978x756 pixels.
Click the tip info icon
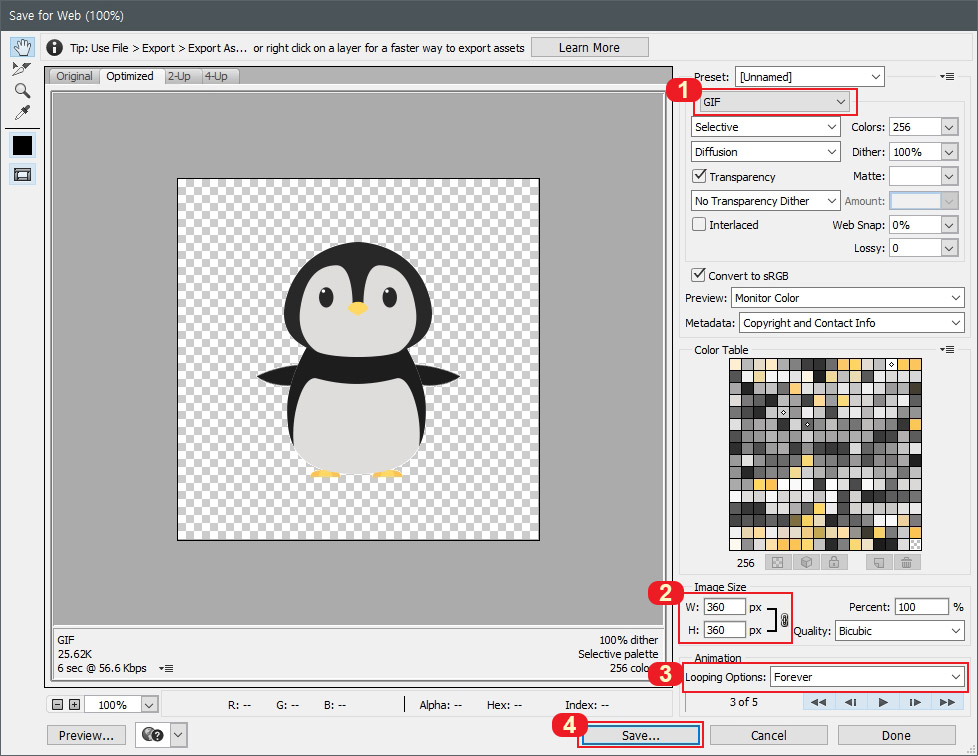pyautogui.click(x=55, y=47)
